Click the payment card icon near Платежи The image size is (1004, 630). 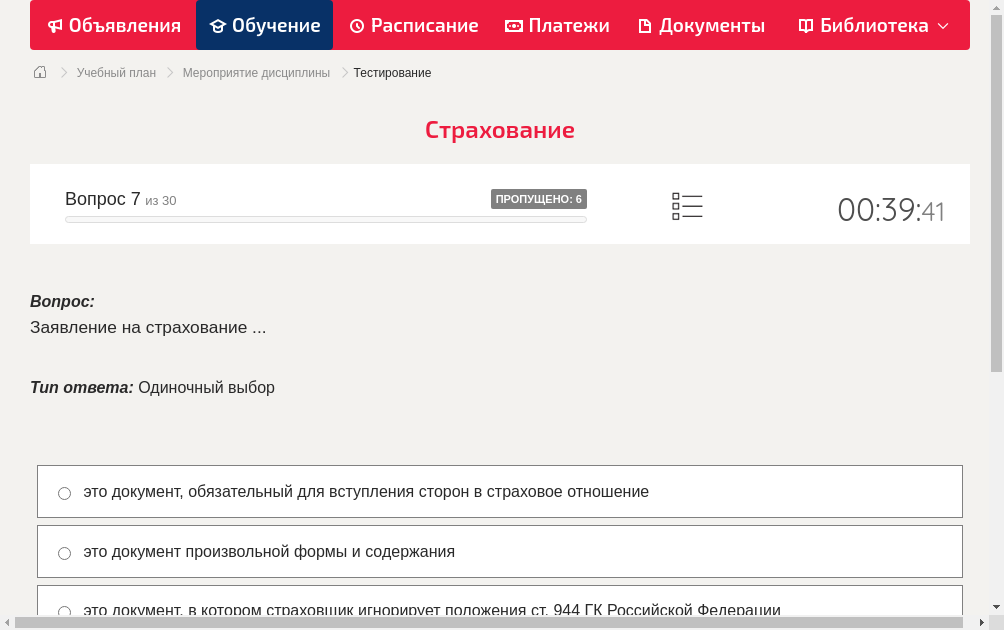click(514, 25)
